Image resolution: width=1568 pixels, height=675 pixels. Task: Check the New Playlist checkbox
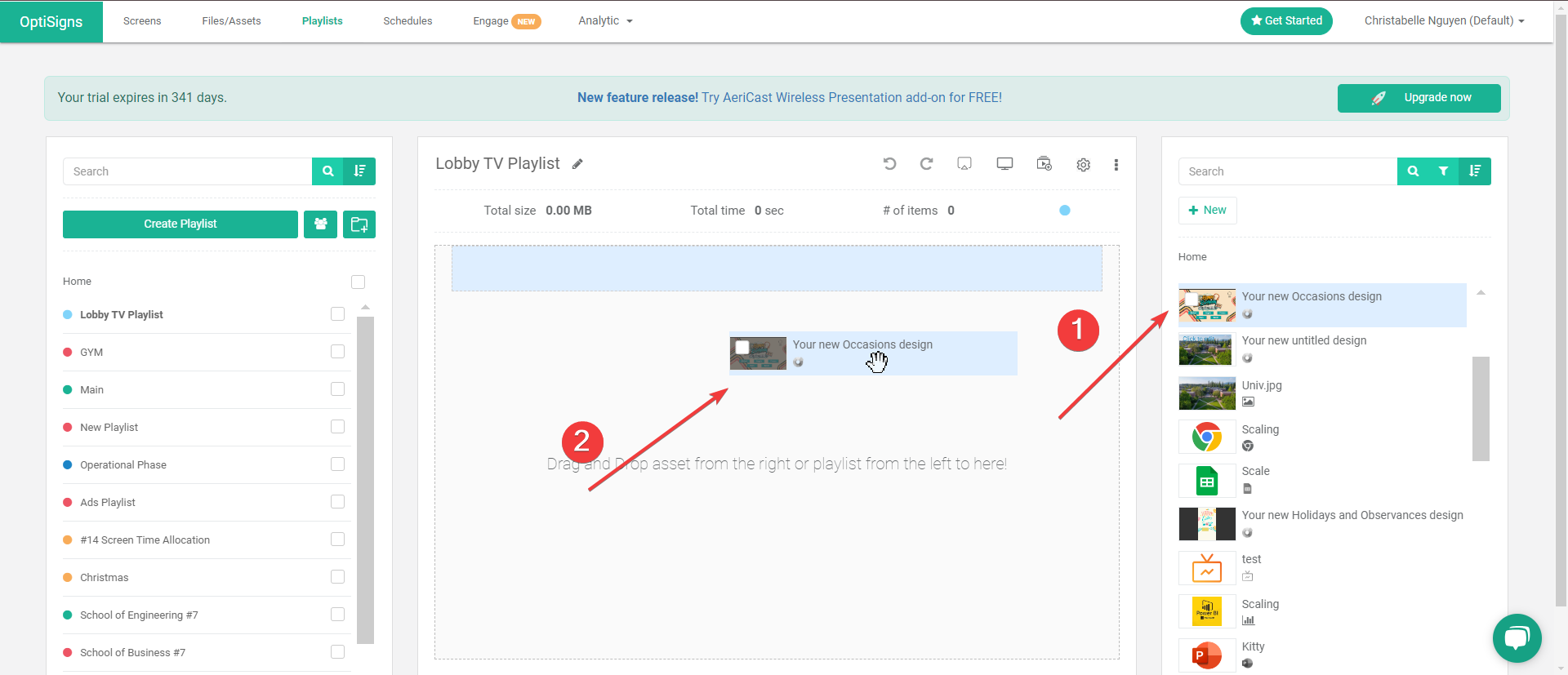point(337,427)
